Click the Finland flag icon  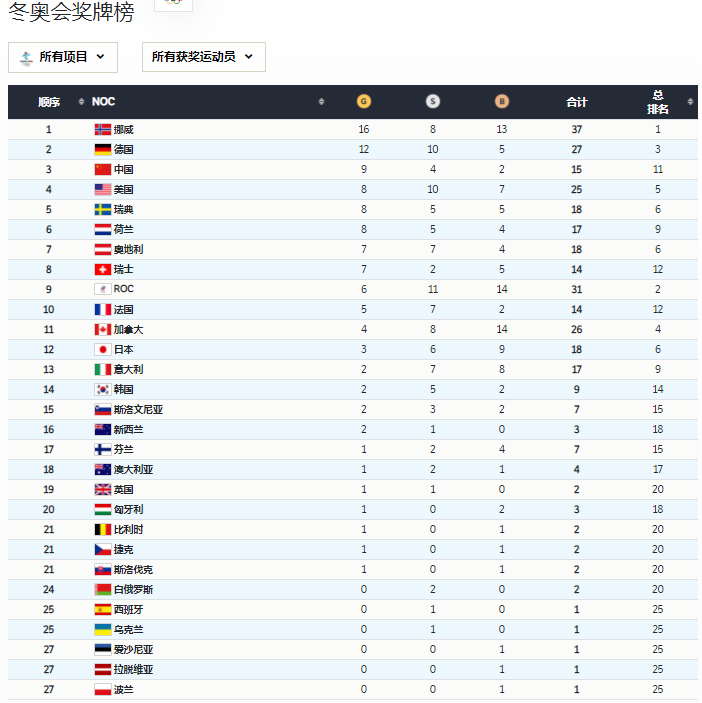tap(103, 449)
